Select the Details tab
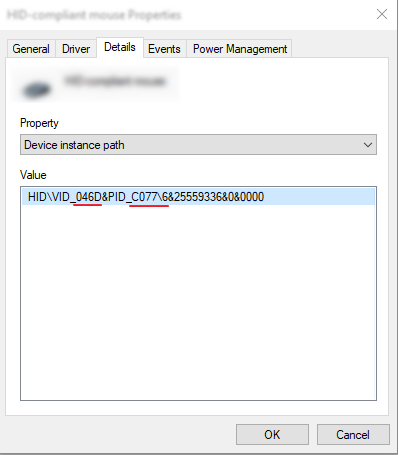The image size is (399, 455). click(120, 47)
